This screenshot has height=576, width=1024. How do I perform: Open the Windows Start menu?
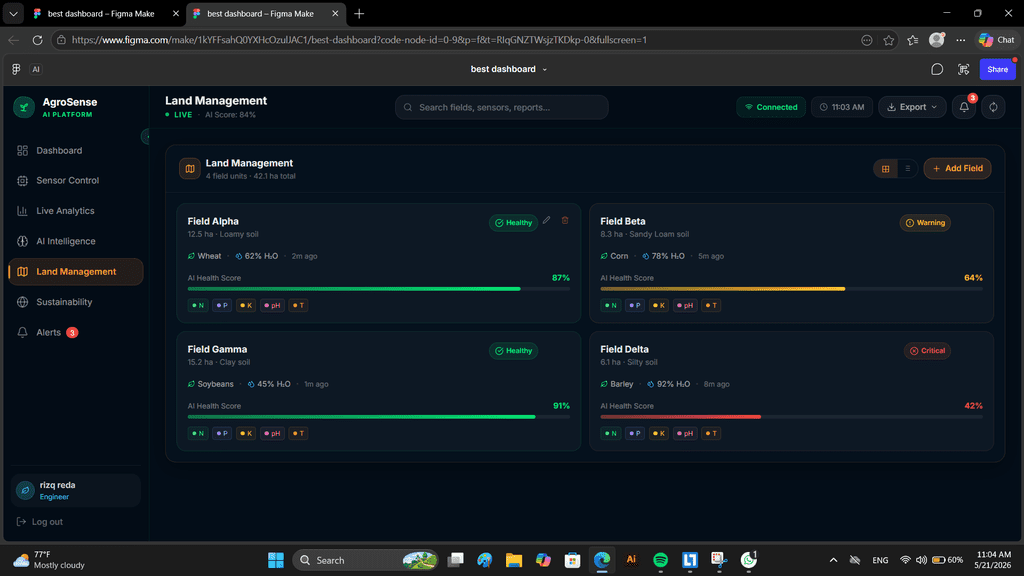pyautogui.click(x=276, y=560)
